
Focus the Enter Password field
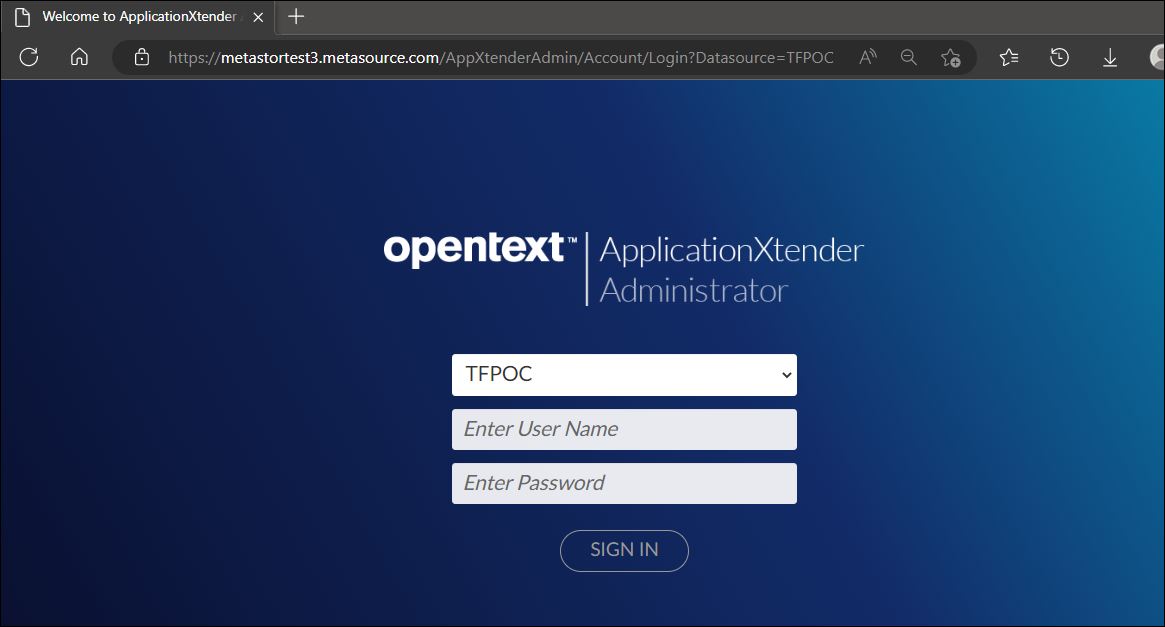coord(624,484)
